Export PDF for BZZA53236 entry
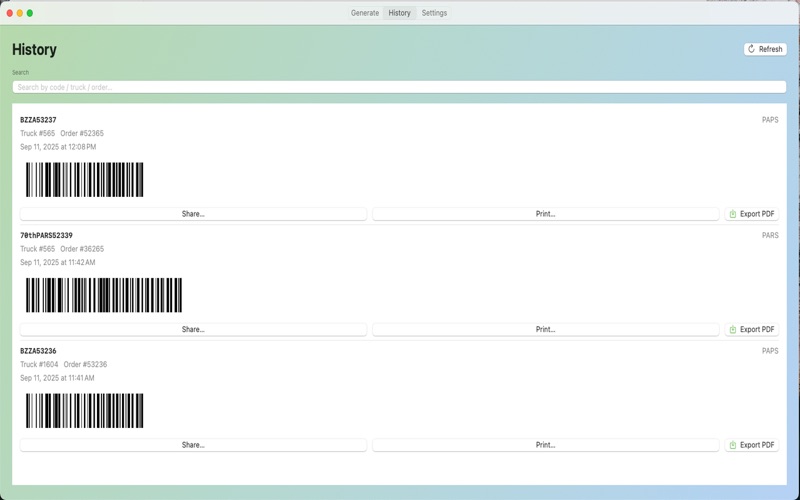This screenshot has width=800, height=500. pos(752,445)
